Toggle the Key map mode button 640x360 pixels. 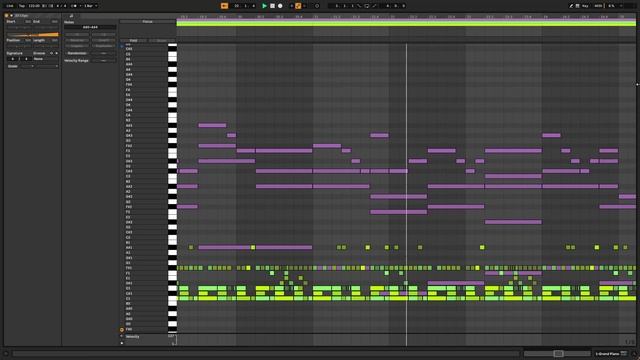[x=585, y=6]
